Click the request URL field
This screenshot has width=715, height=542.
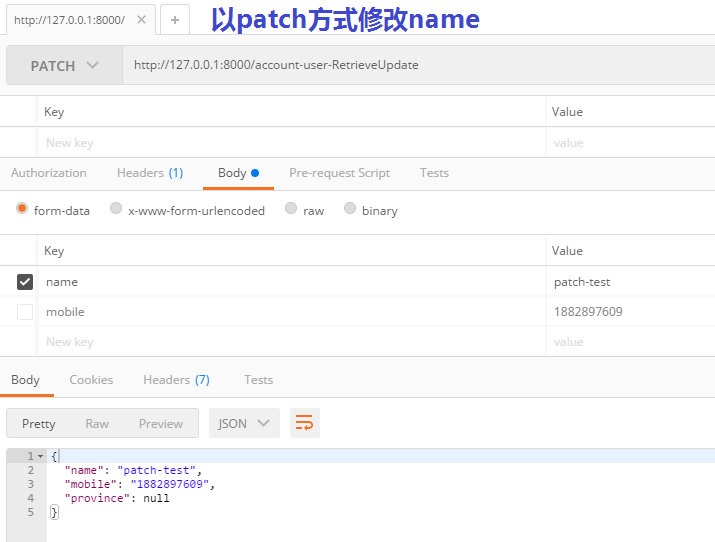[419, 65]
